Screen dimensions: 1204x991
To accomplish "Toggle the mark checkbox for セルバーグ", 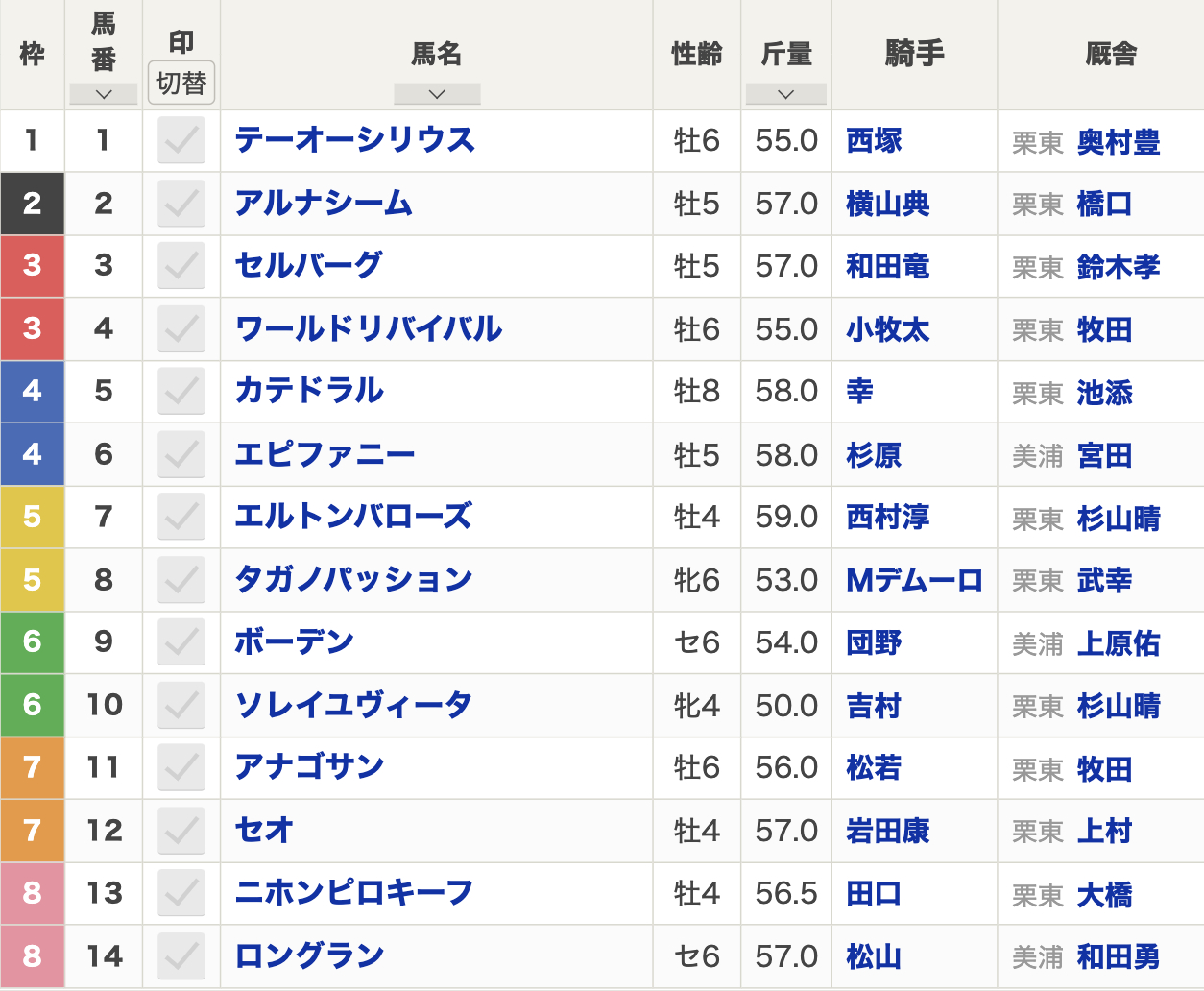I will tap(181, 266).
